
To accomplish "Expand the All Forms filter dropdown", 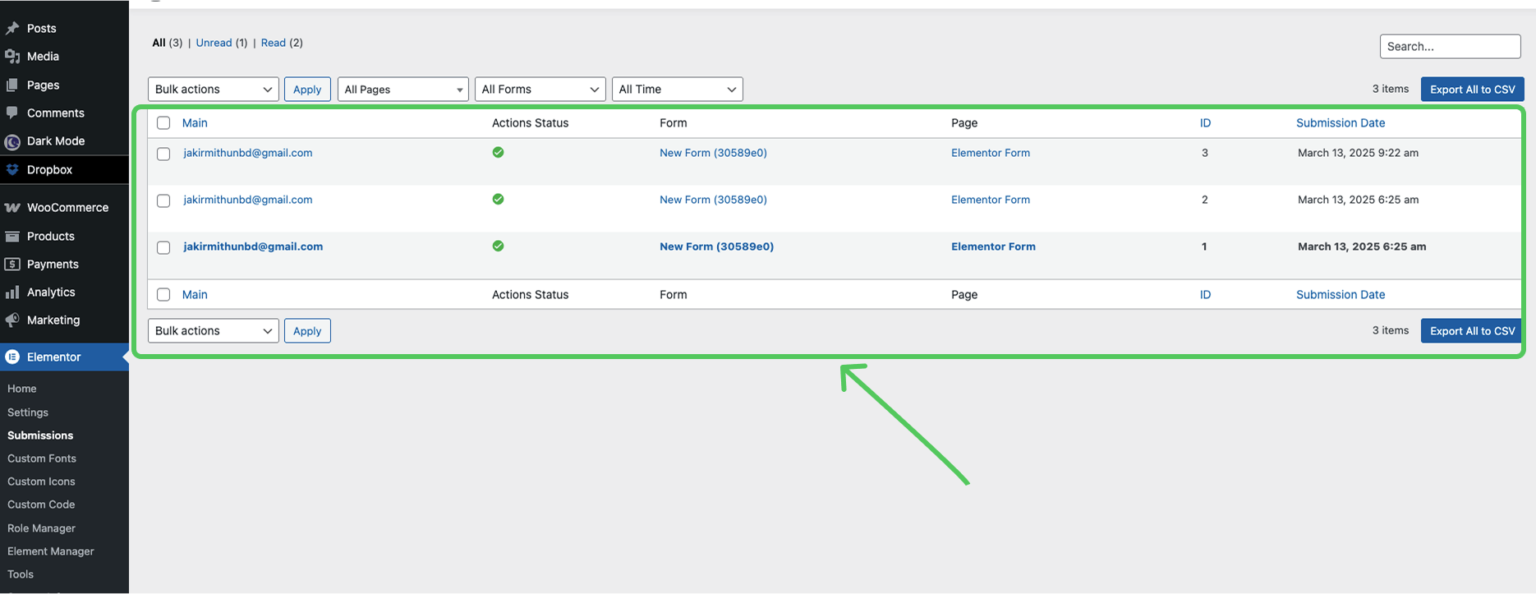I will (540, 88).
